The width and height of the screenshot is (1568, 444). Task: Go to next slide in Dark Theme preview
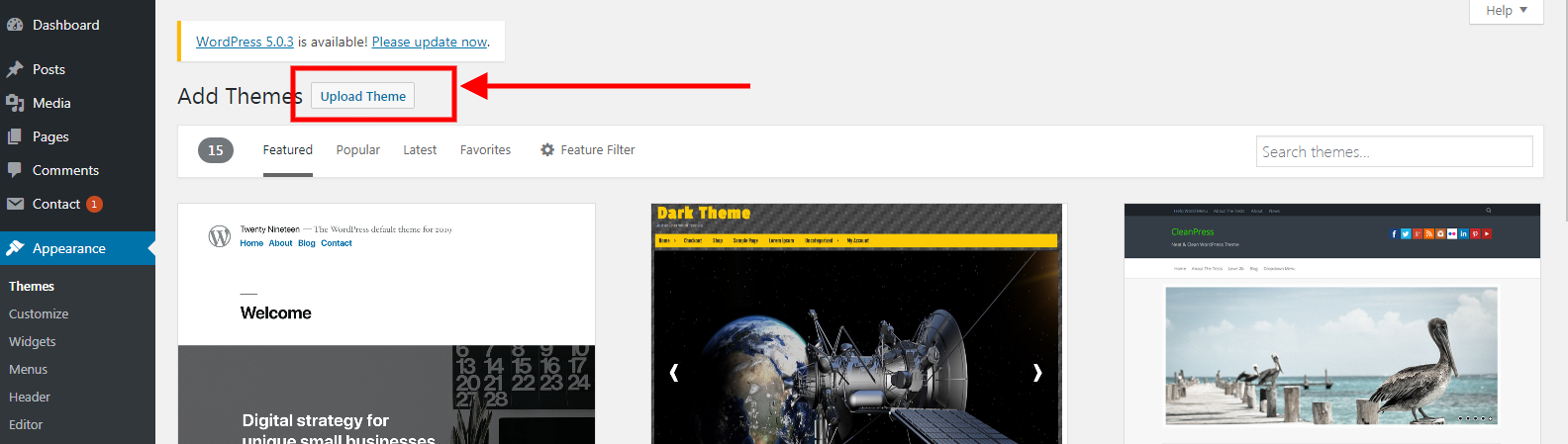pyautogui.click(x=1037, y=372)
